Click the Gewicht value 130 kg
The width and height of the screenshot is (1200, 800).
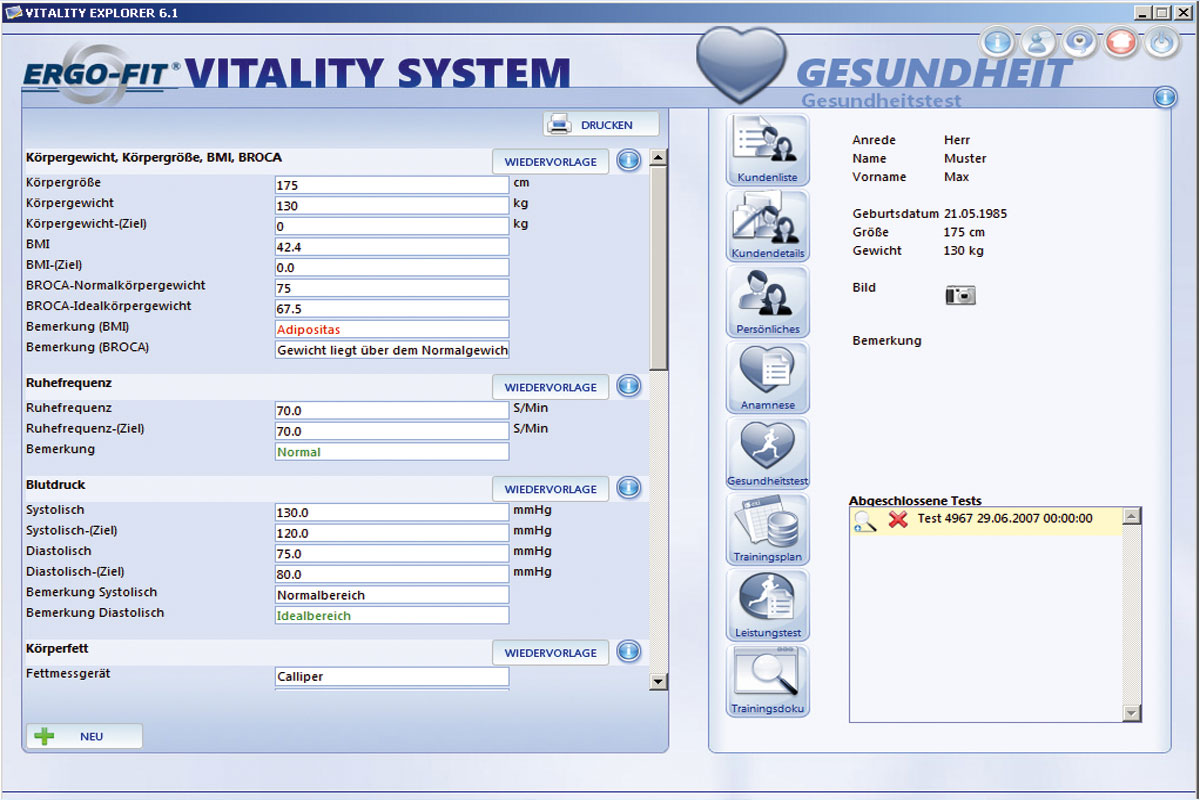tap(964, 251)
